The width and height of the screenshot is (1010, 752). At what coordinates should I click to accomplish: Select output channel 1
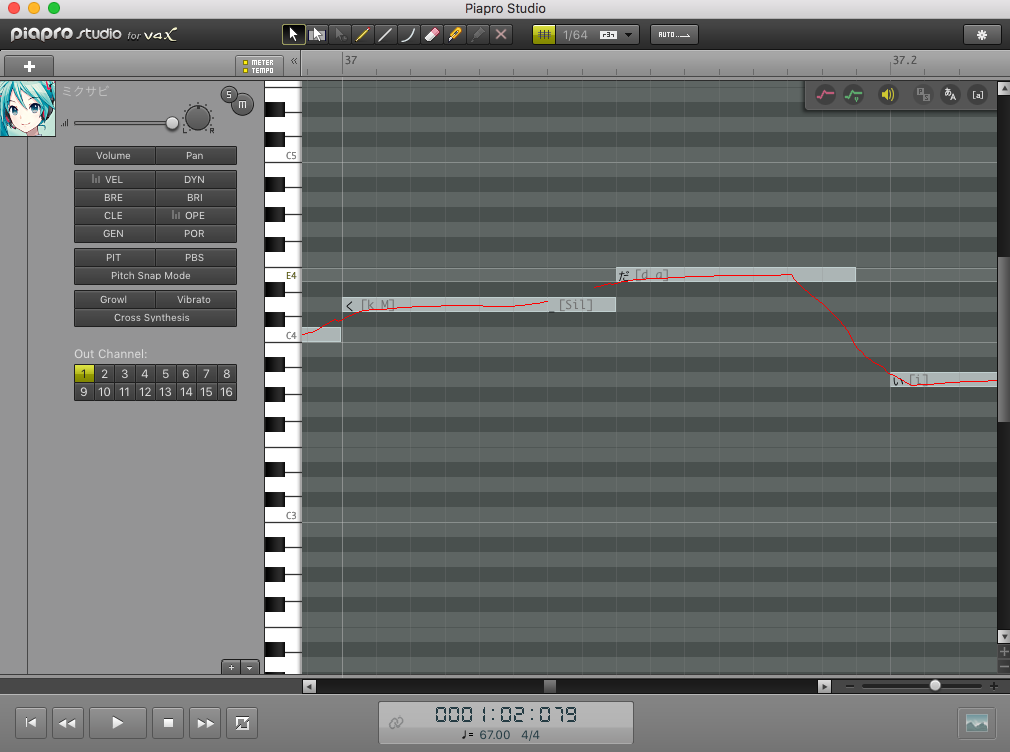pyautogui.click(x=84, y=374)
